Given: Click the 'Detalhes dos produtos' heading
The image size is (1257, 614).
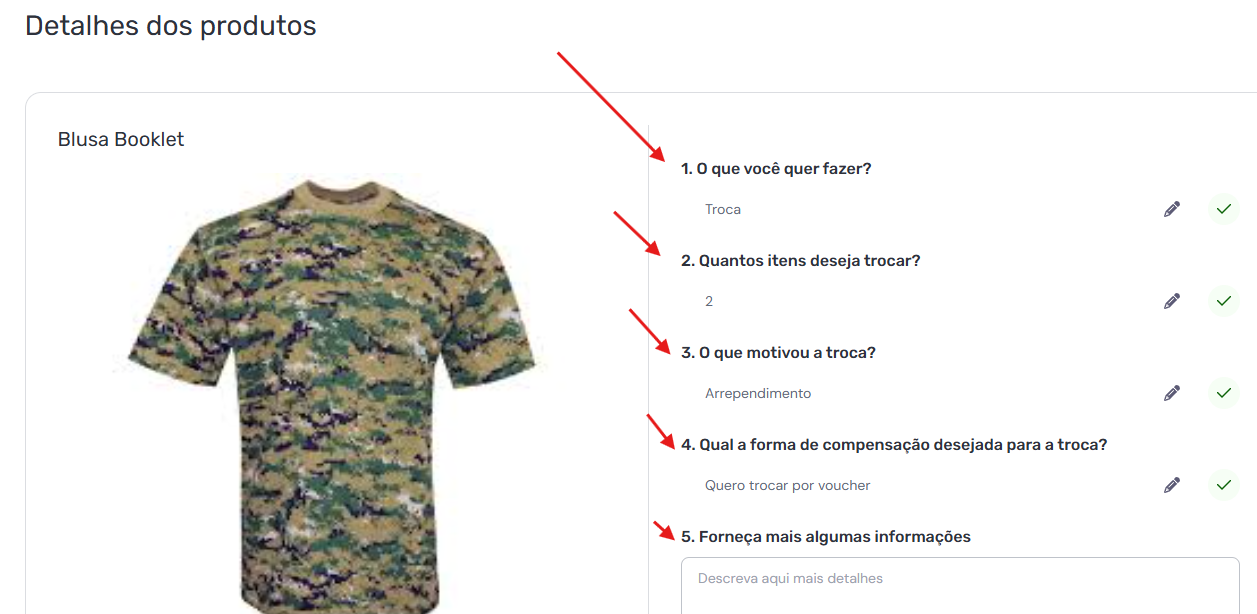Looking at the screenshot, I should tap(171, 26).
